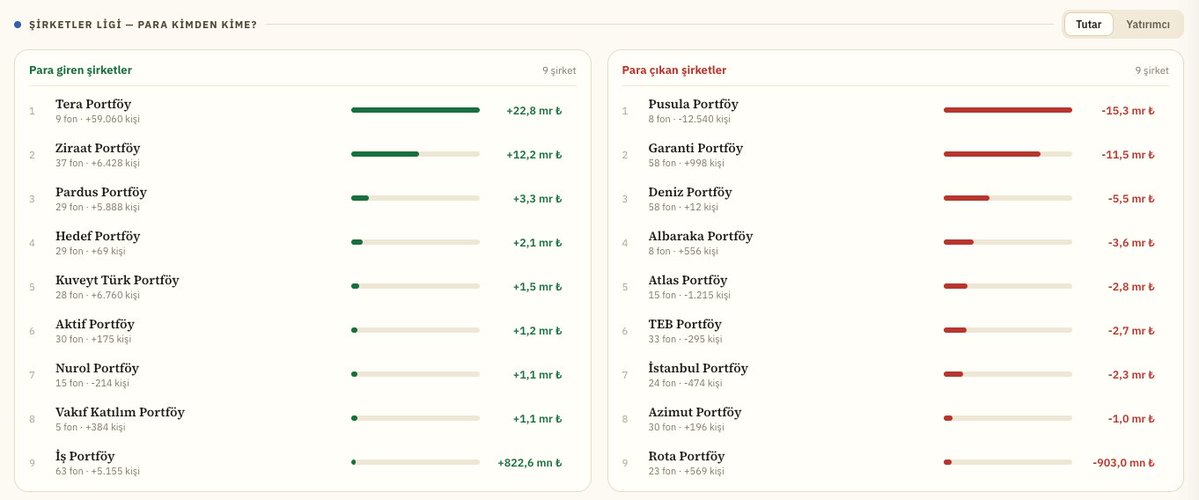Click the Pusula Portföy name

coord(693,104)
